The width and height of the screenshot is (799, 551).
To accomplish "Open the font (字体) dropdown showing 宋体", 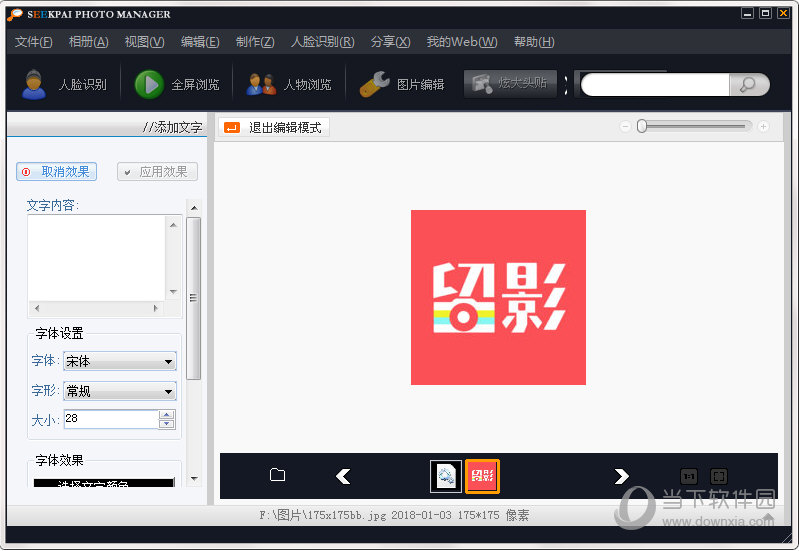I will click(120, 361).
